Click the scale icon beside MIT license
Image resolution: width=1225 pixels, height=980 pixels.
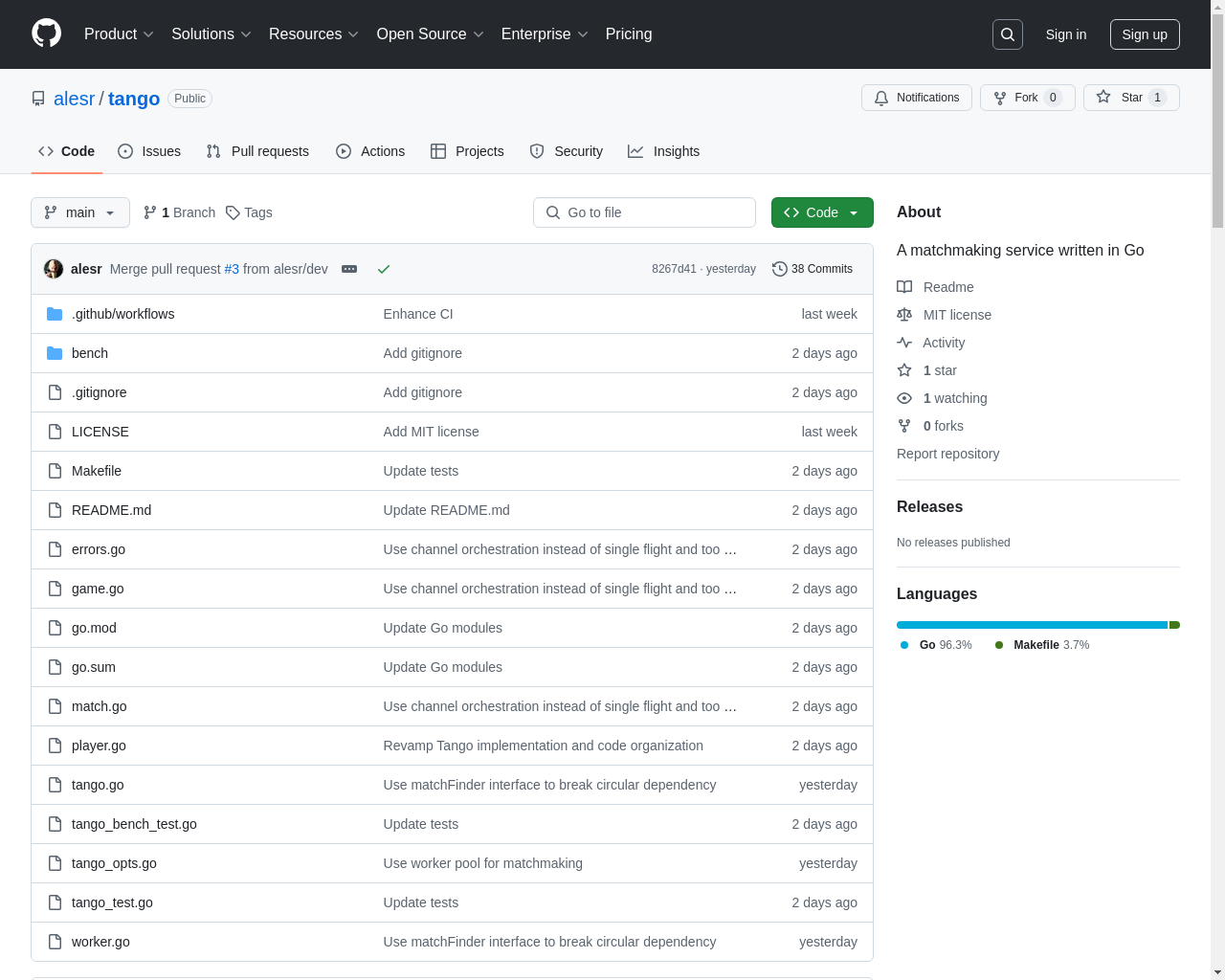[904, 315]
